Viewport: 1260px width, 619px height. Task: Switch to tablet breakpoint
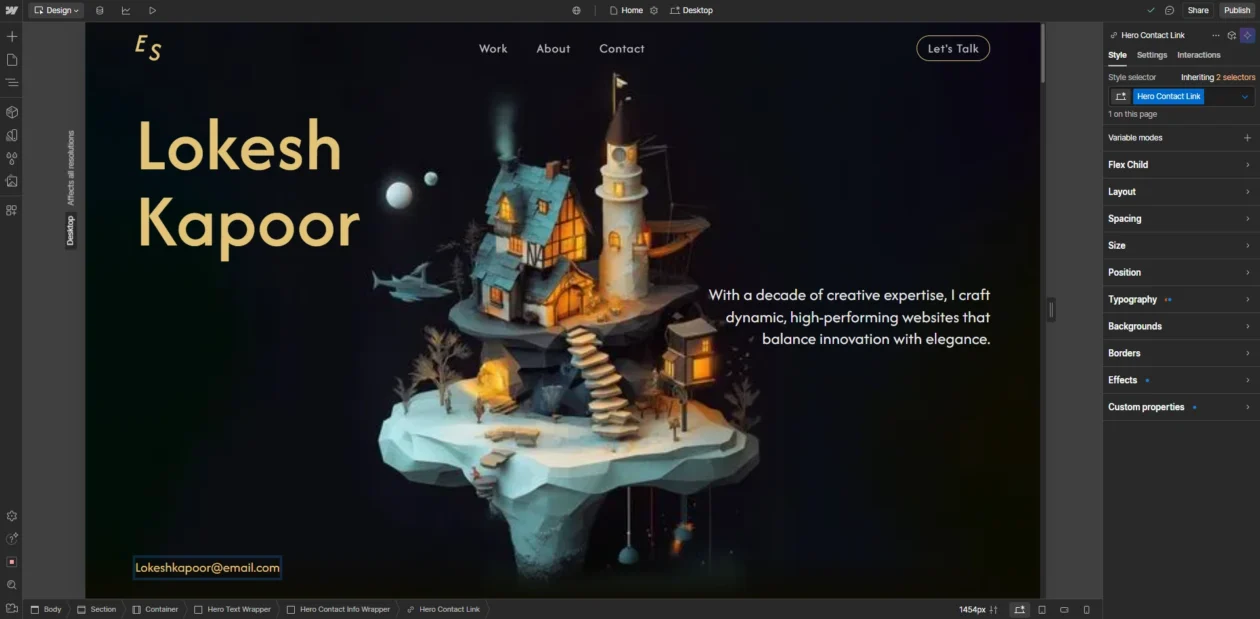point(1042,609)
